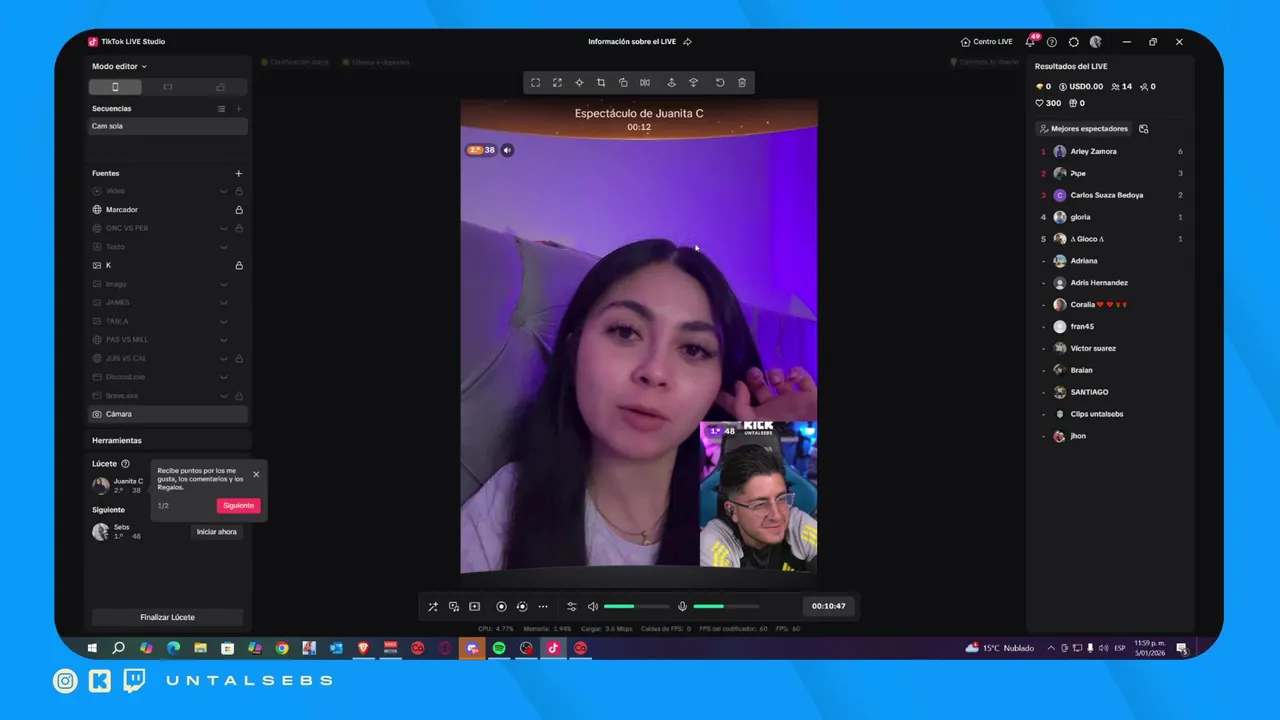Toggle lock on the Marcador source
This screenshot has width=1280, height=720.
(x=239, y=210)
